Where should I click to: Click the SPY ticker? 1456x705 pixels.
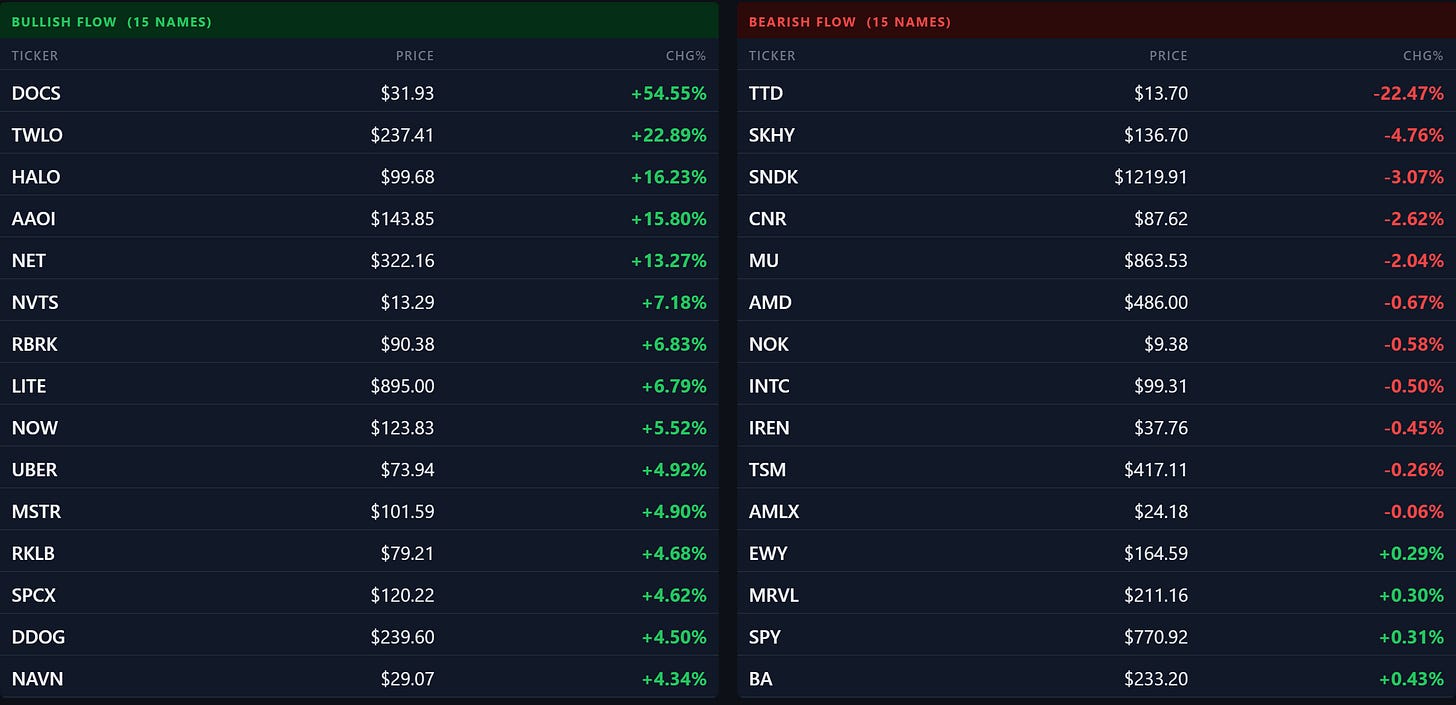click(765, 637)
